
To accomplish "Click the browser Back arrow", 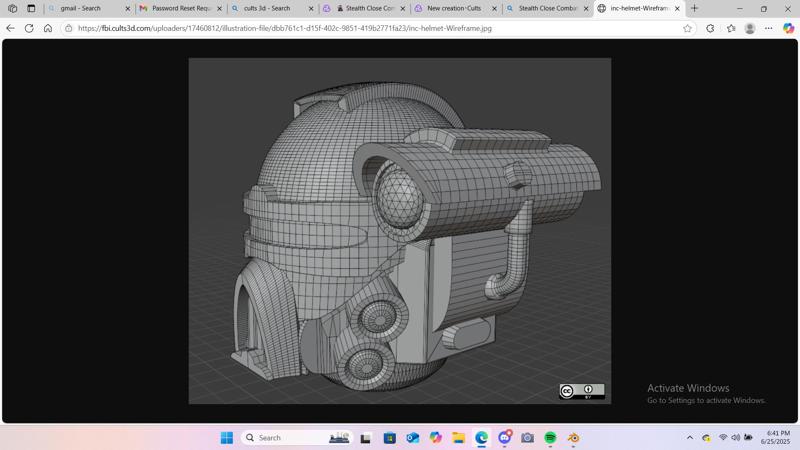I will (x=11, y=28).
